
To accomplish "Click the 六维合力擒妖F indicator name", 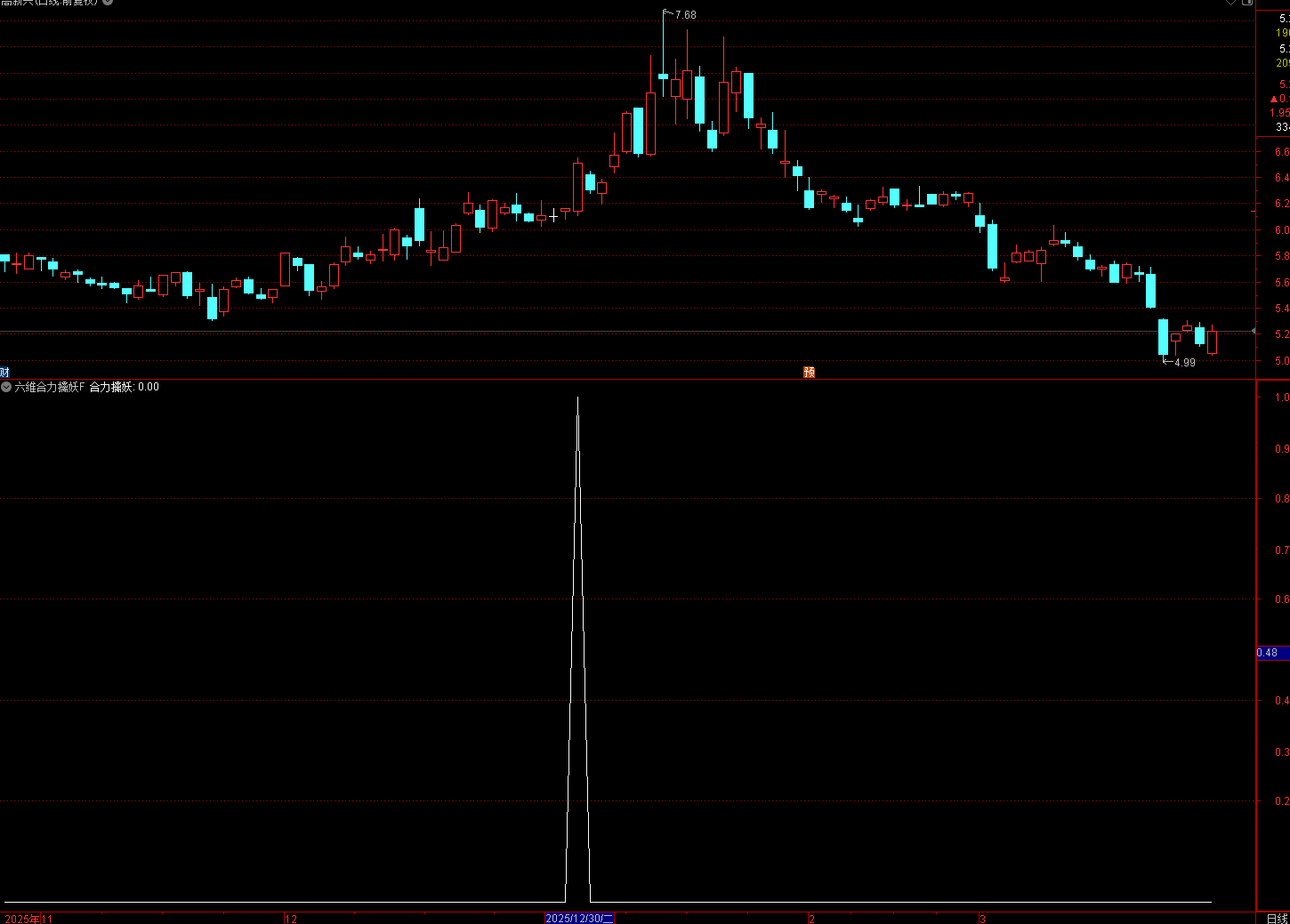I will point(50,387).
